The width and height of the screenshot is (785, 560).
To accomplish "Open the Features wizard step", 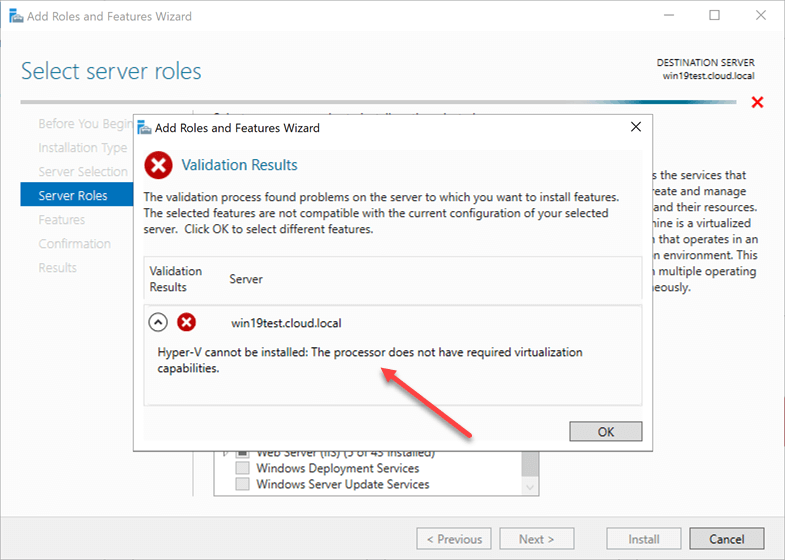I will (62, 219).
